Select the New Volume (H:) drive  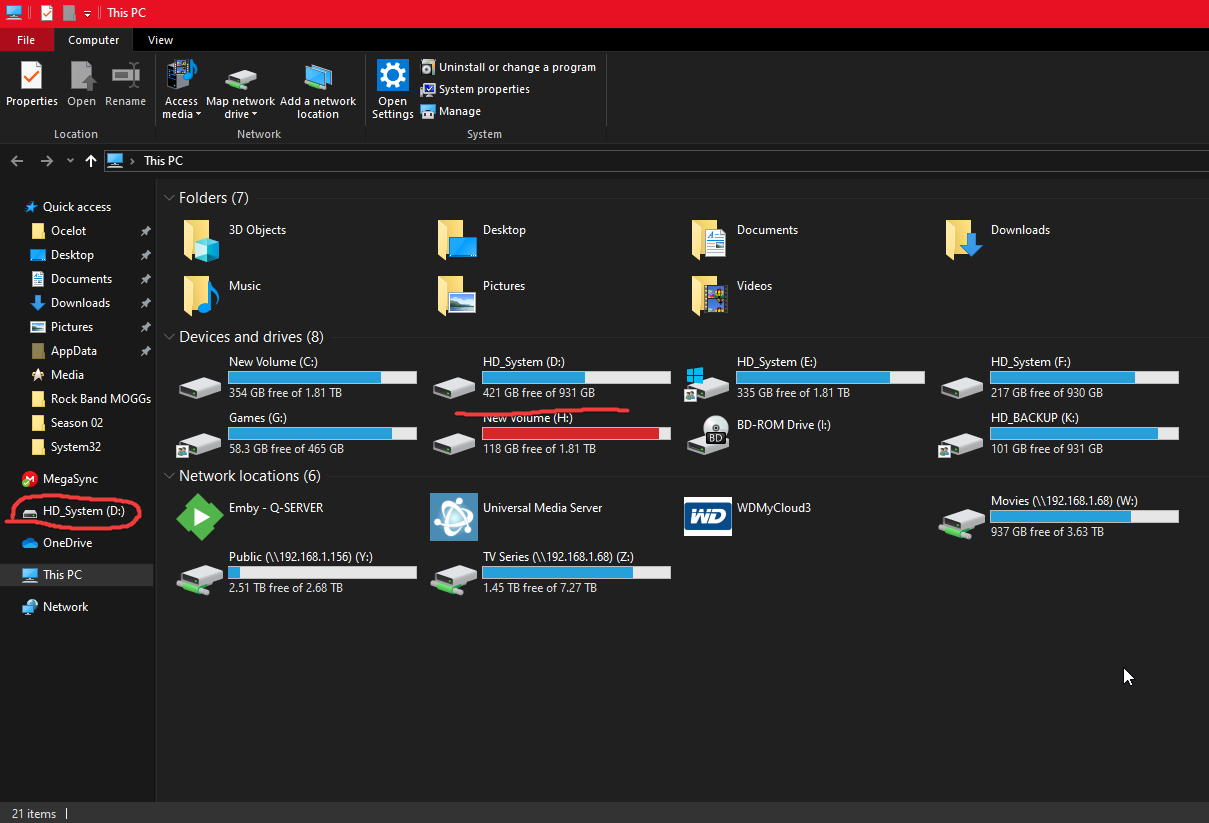click(x=552, y=434)
